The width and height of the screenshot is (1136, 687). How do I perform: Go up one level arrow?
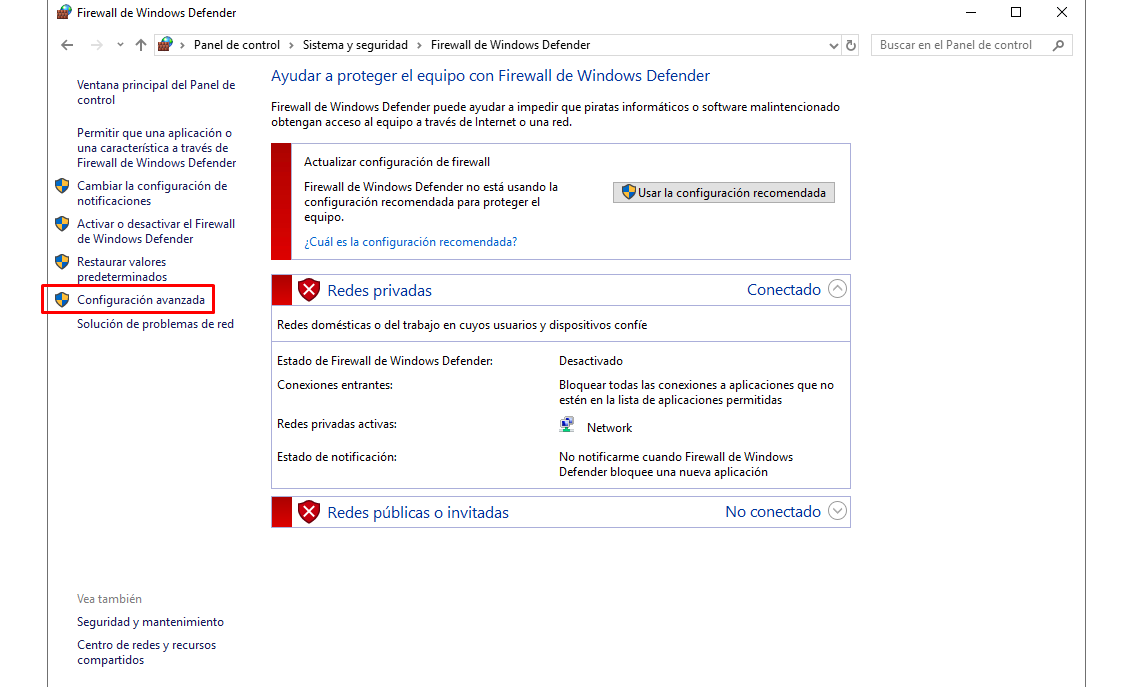point(141,45)
